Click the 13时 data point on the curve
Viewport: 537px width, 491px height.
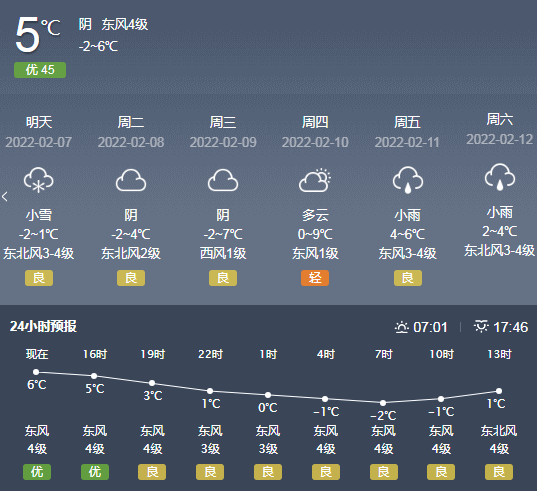(x=499, y=391)
